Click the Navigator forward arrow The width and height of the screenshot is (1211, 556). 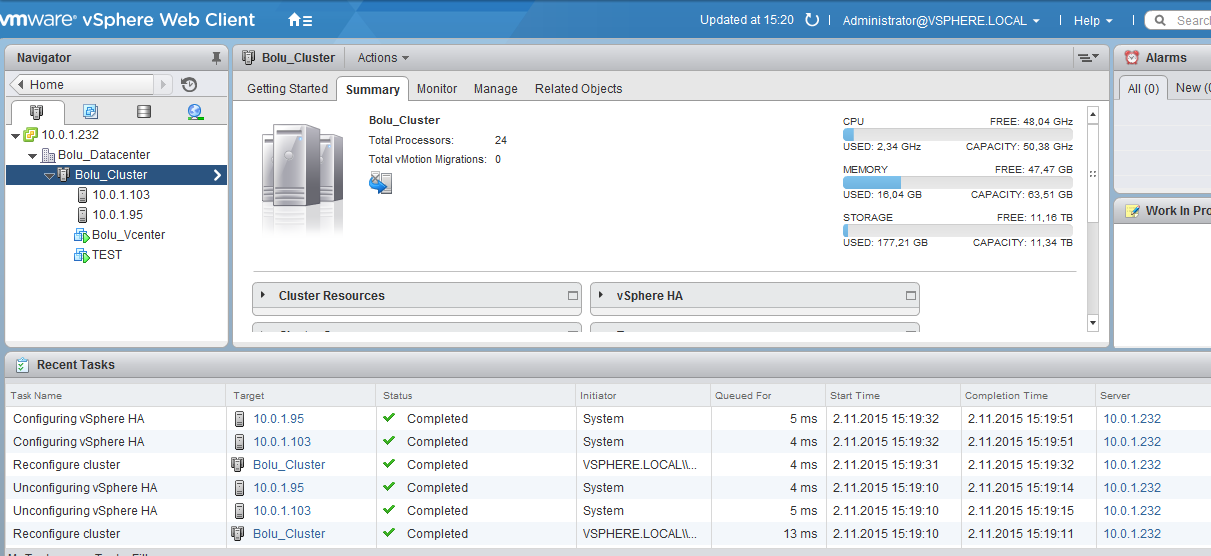[165, 85]
